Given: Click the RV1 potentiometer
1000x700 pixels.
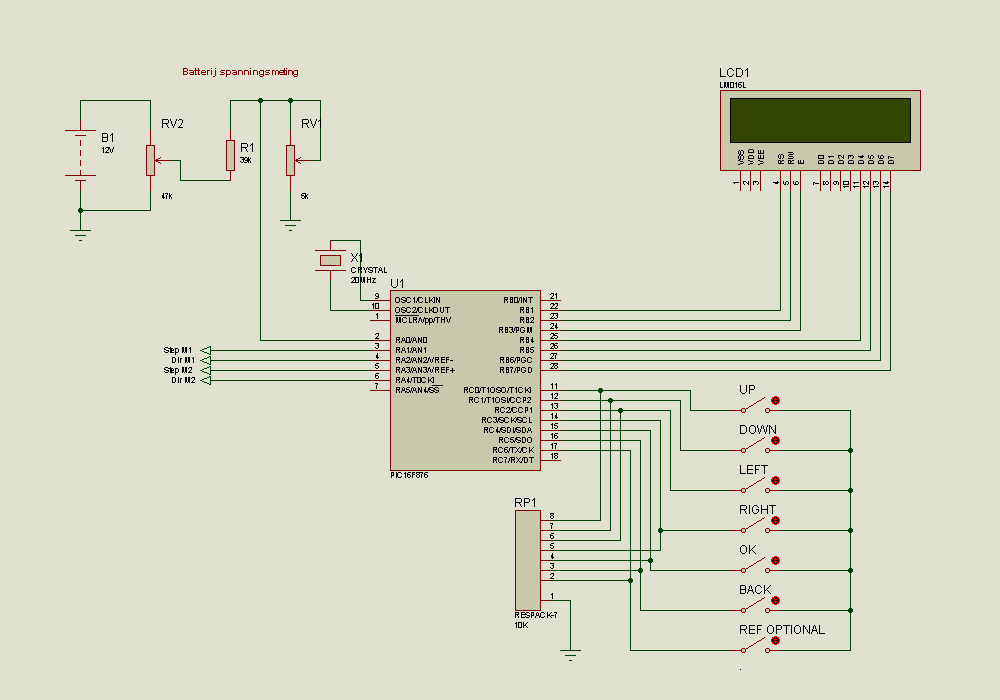Looking at the screenshot, I should 291,159.
